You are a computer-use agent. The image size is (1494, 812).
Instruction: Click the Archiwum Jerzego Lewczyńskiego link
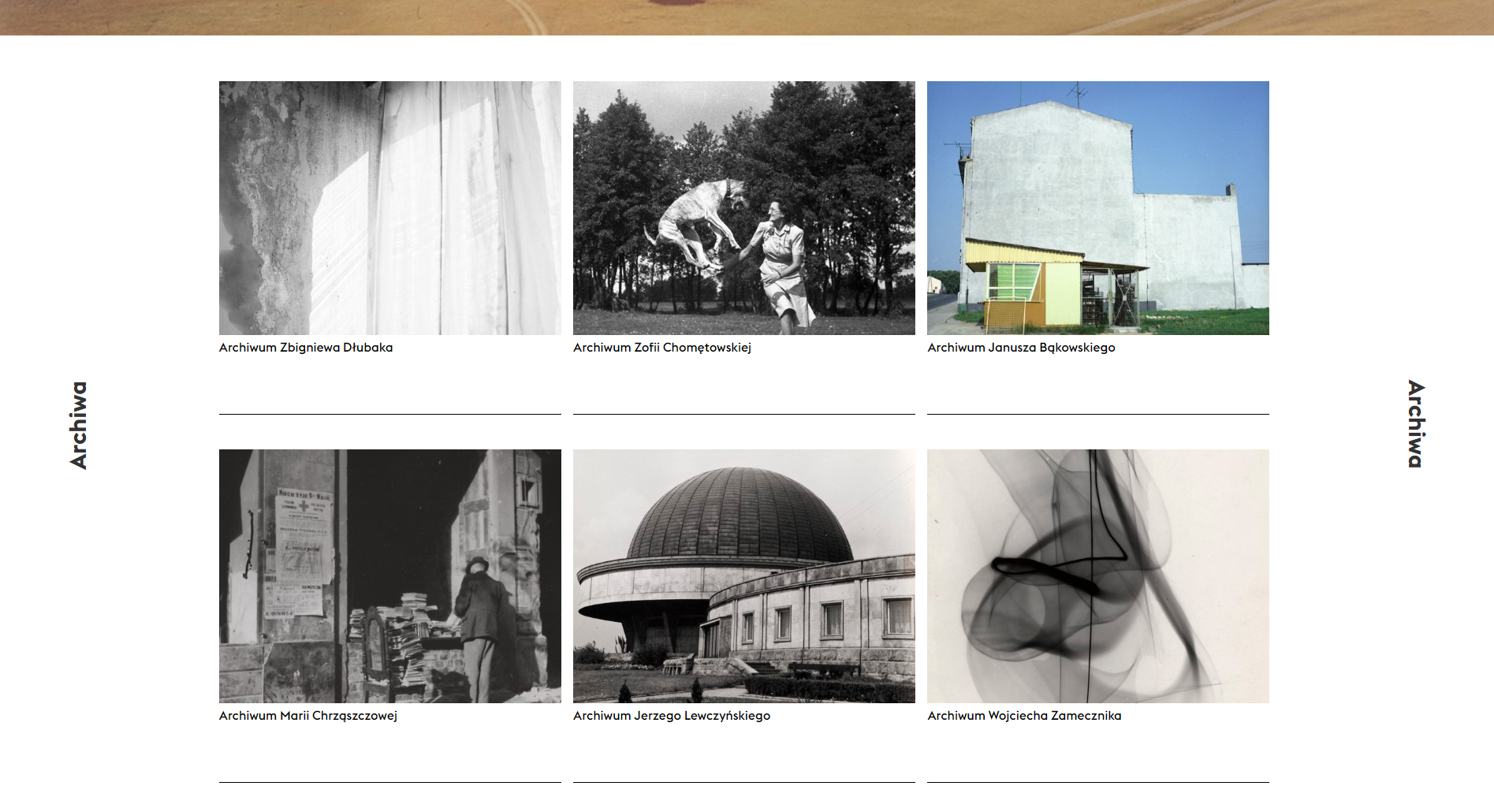672,716
